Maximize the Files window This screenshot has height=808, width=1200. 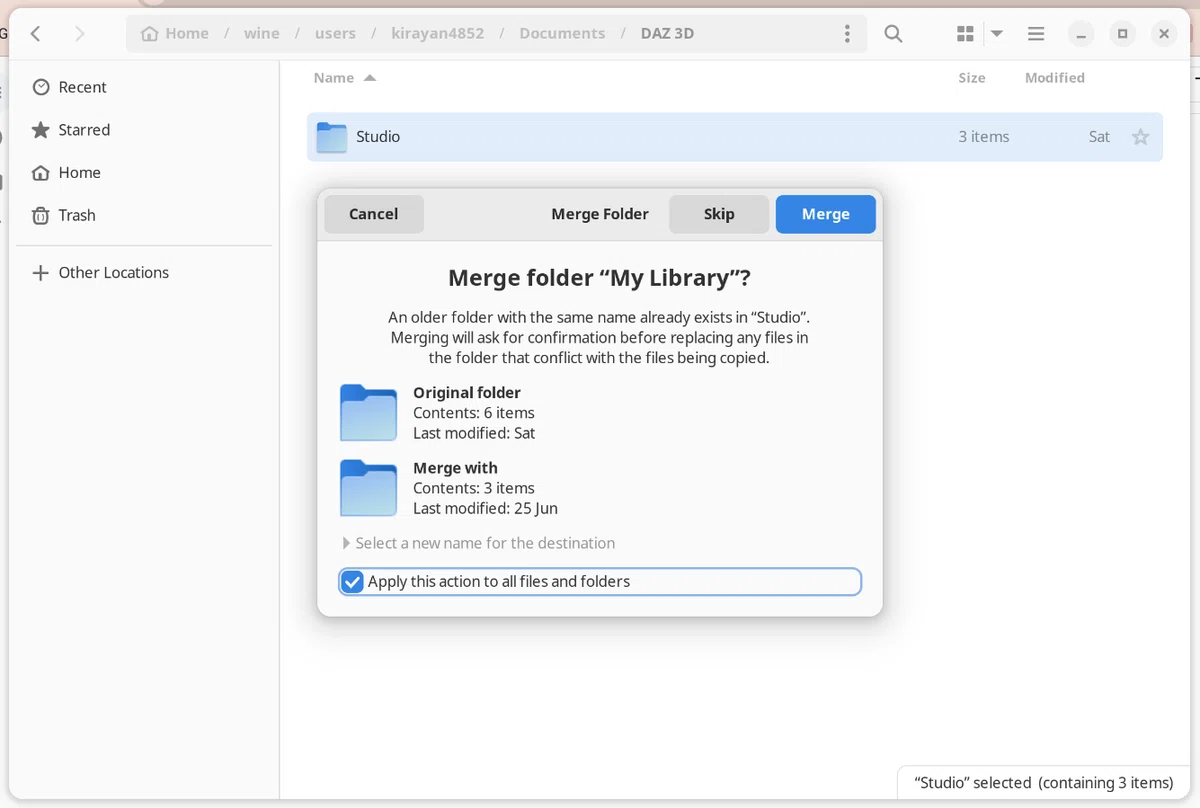(x=1122, y=34)
